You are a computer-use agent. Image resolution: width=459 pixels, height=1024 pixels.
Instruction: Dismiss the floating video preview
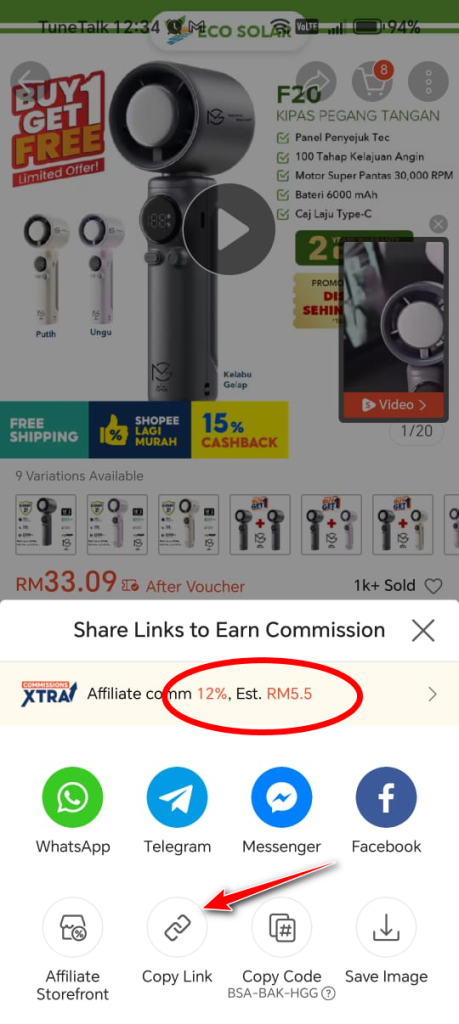pyautogui.click(x=439, y=225)
